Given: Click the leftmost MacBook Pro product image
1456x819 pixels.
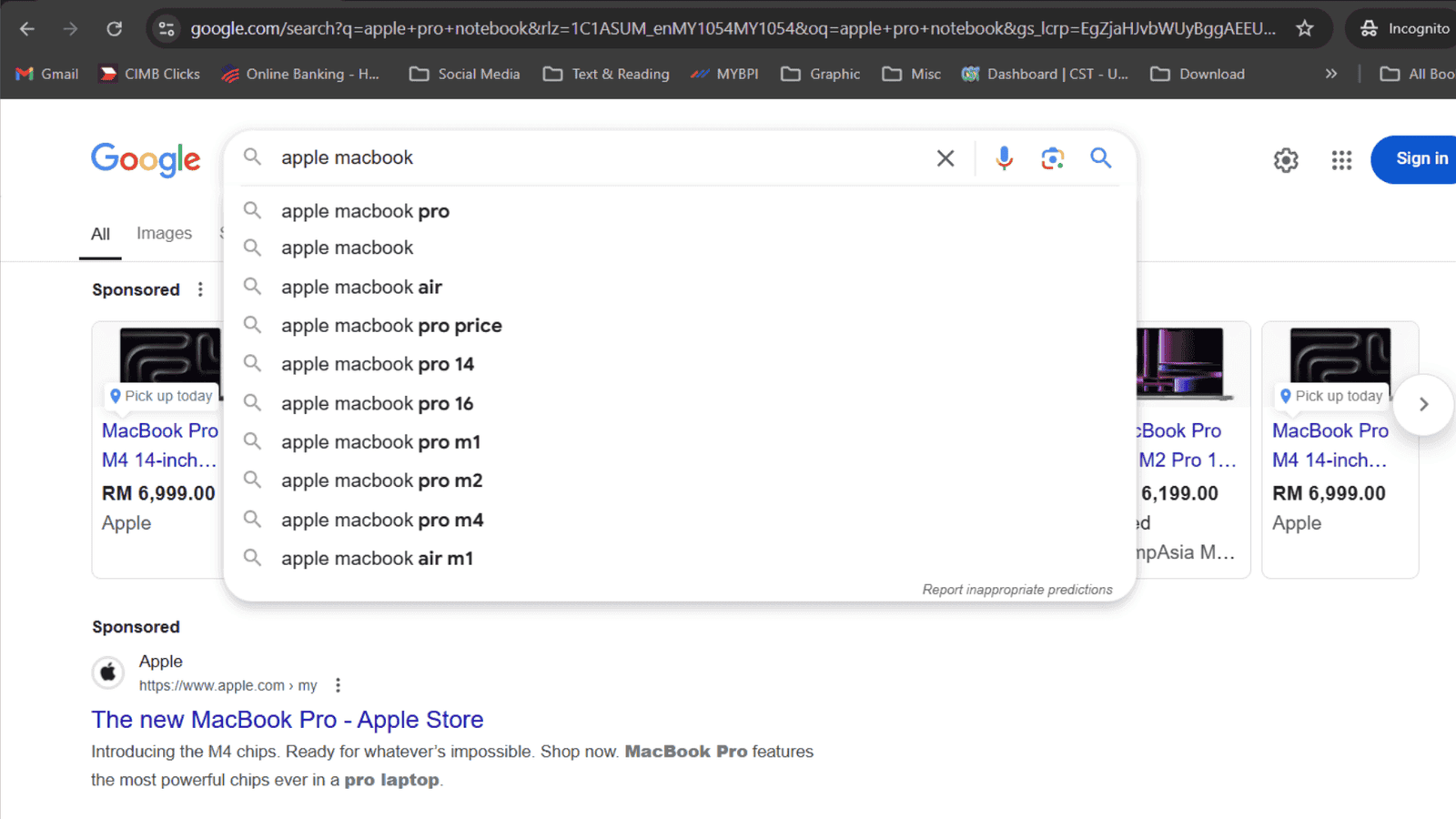Looking at the screenshot, I should pos(172,357).
